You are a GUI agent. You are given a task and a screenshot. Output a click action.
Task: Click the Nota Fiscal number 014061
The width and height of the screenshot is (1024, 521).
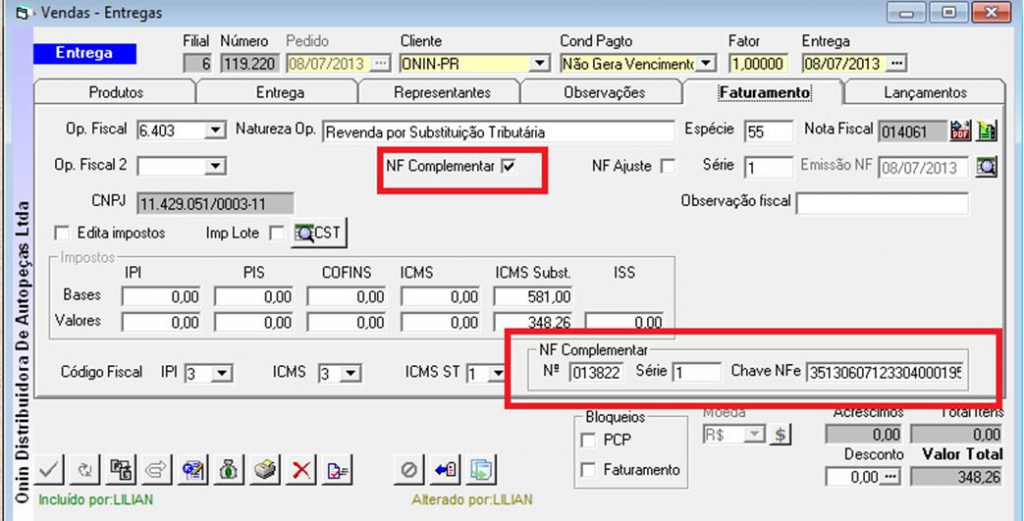point(912,131)
